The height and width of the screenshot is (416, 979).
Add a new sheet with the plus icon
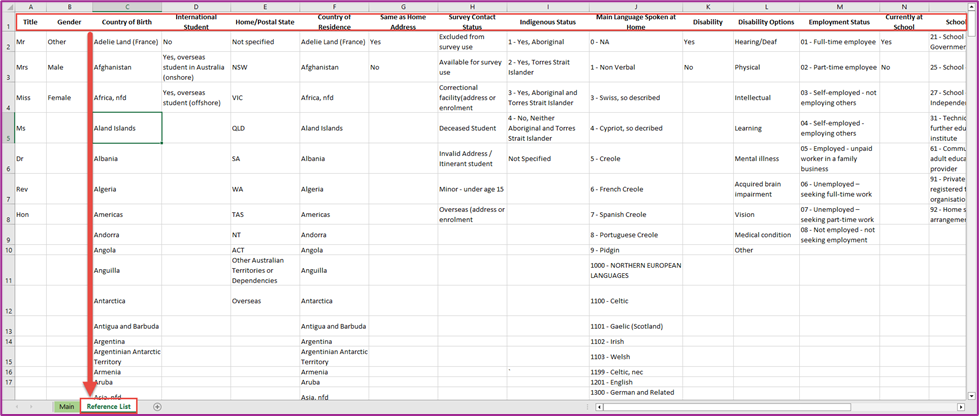coord(157,407)
